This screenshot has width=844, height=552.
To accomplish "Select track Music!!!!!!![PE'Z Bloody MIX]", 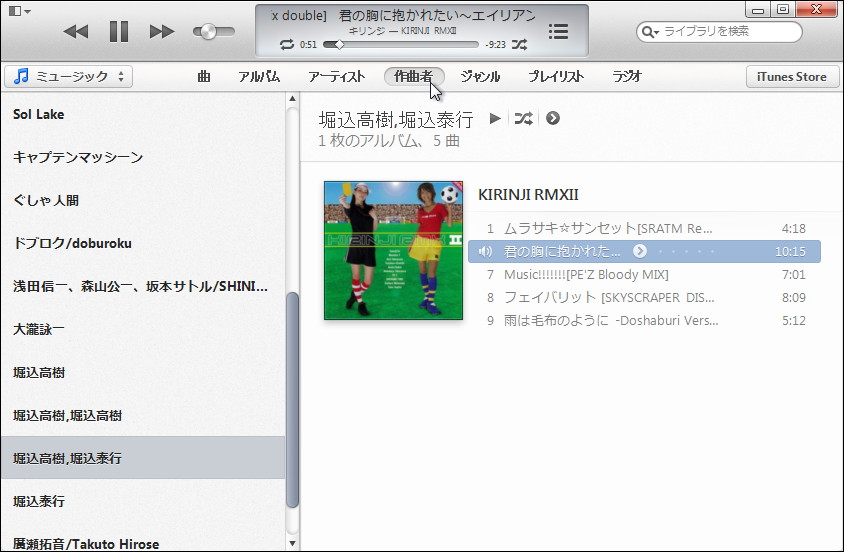I will click(644, 274).
